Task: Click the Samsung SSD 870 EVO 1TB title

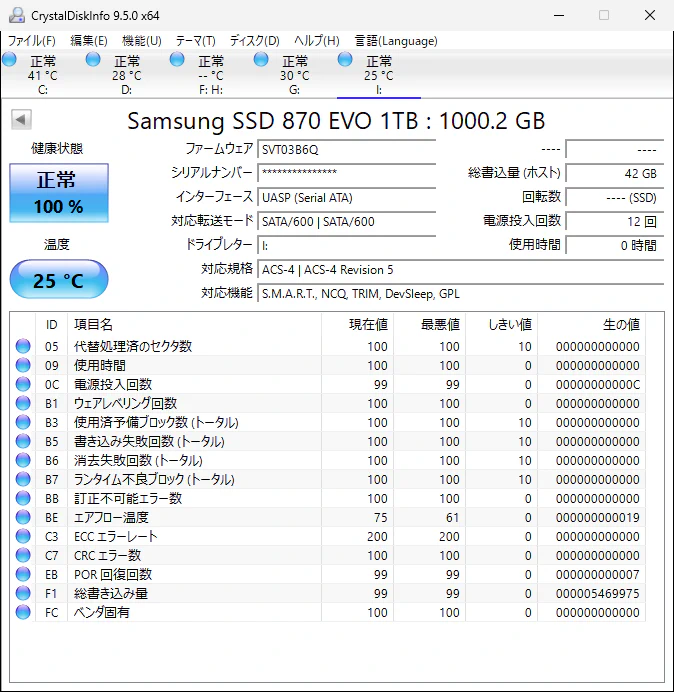Action: pos(336,120)
